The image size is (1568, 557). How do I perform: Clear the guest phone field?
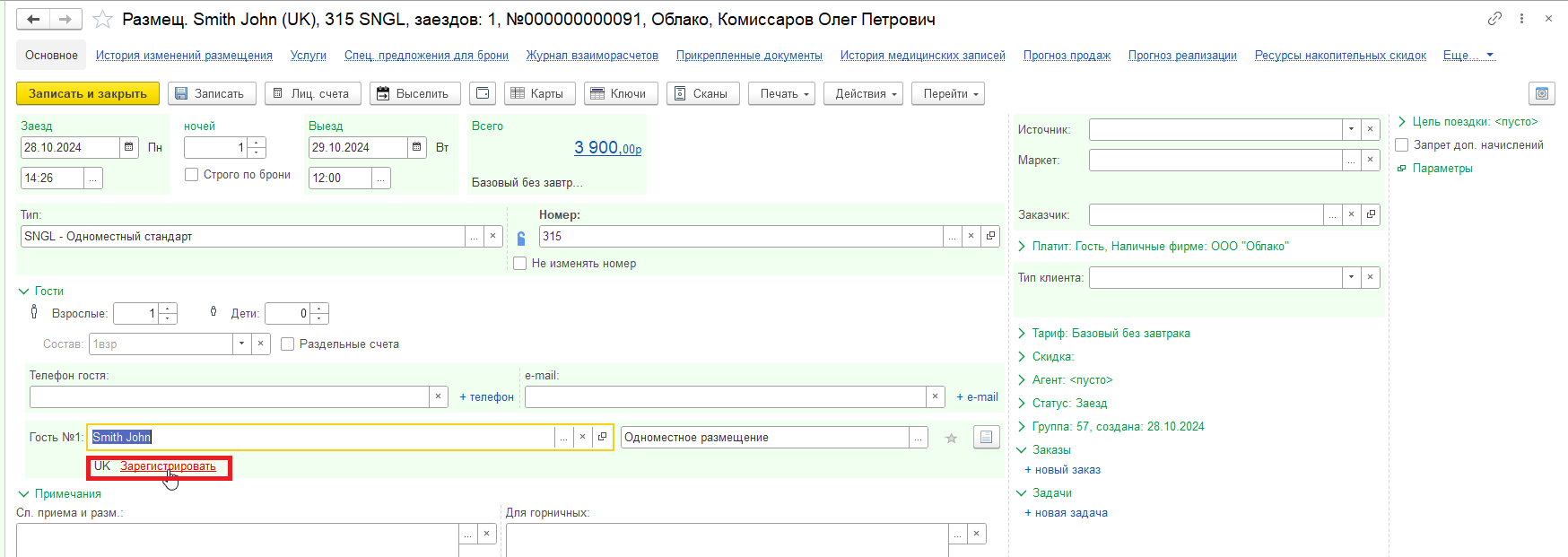tap(438, 396)
